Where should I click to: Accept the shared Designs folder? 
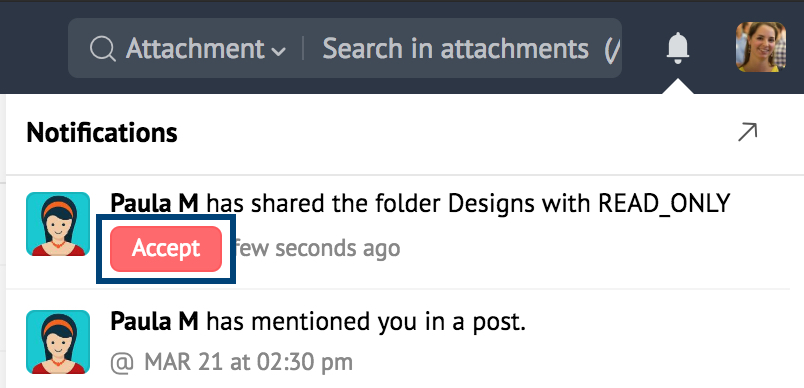click(166, 249)
